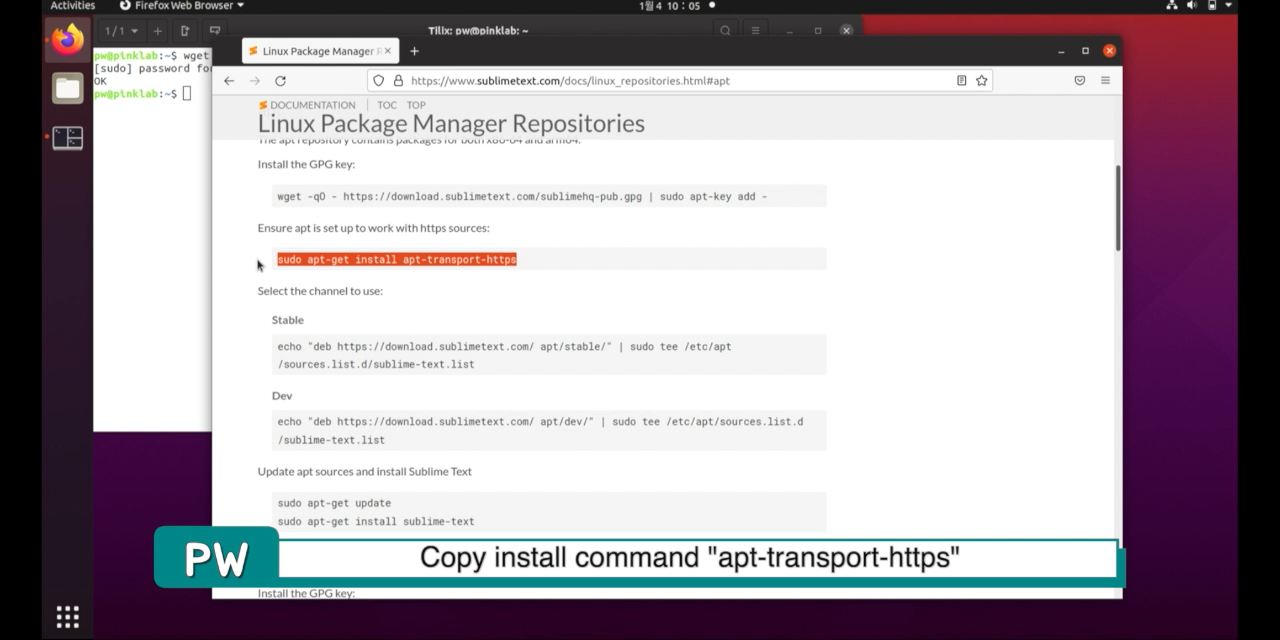Open the clock and calendar in top bar
1280x640 pixels.
(x=670, y=6)
